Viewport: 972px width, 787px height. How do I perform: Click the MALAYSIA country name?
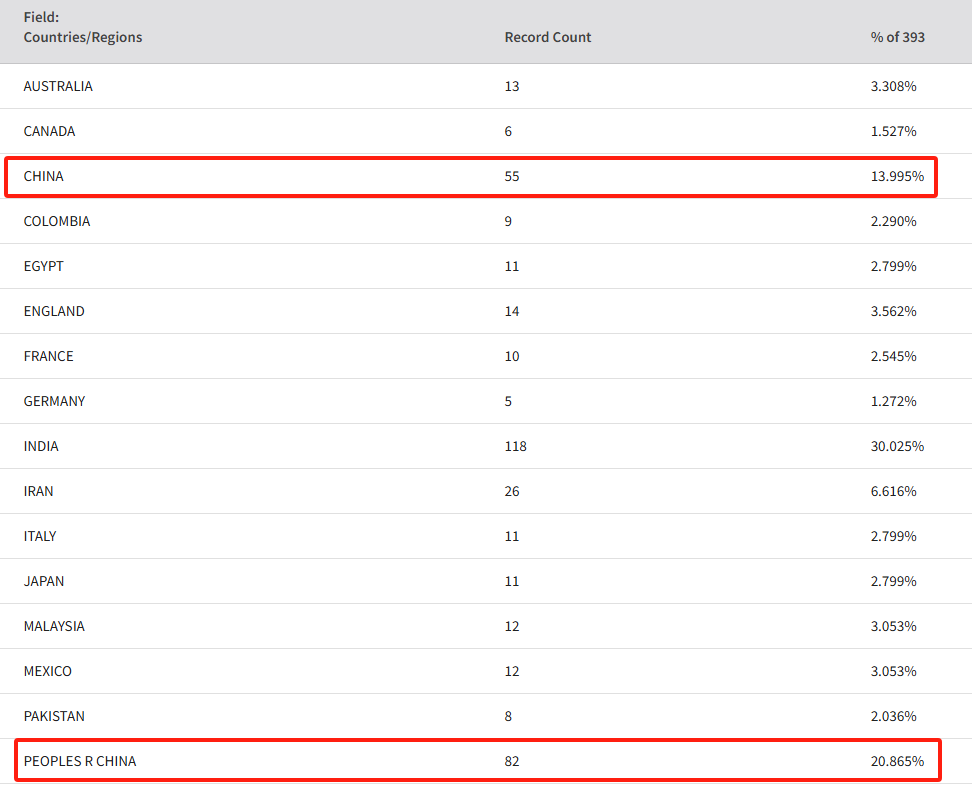click(54, 627)
